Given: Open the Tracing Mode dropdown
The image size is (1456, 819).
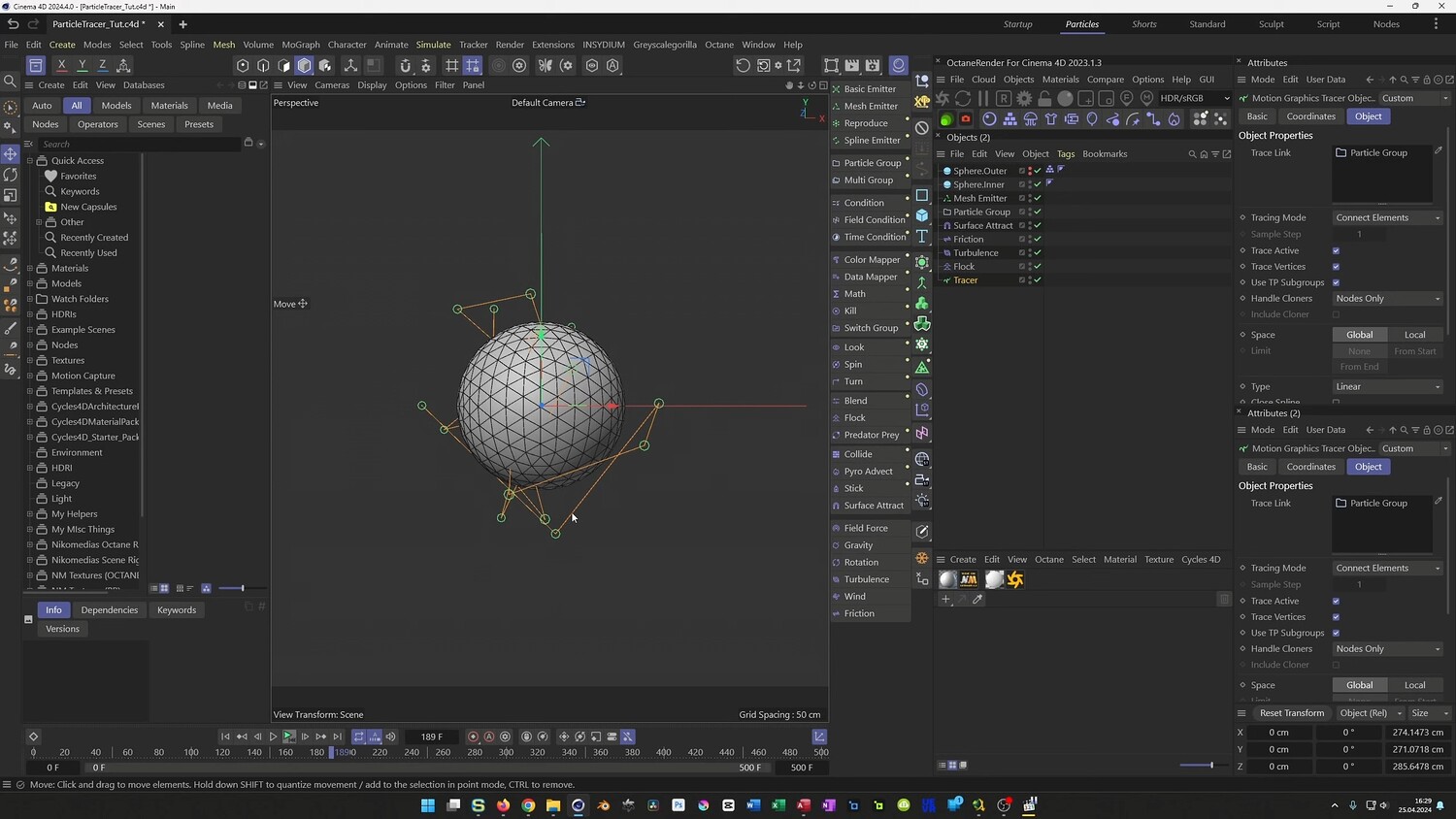Looking at the screenshot, I should coord(1387,218).
